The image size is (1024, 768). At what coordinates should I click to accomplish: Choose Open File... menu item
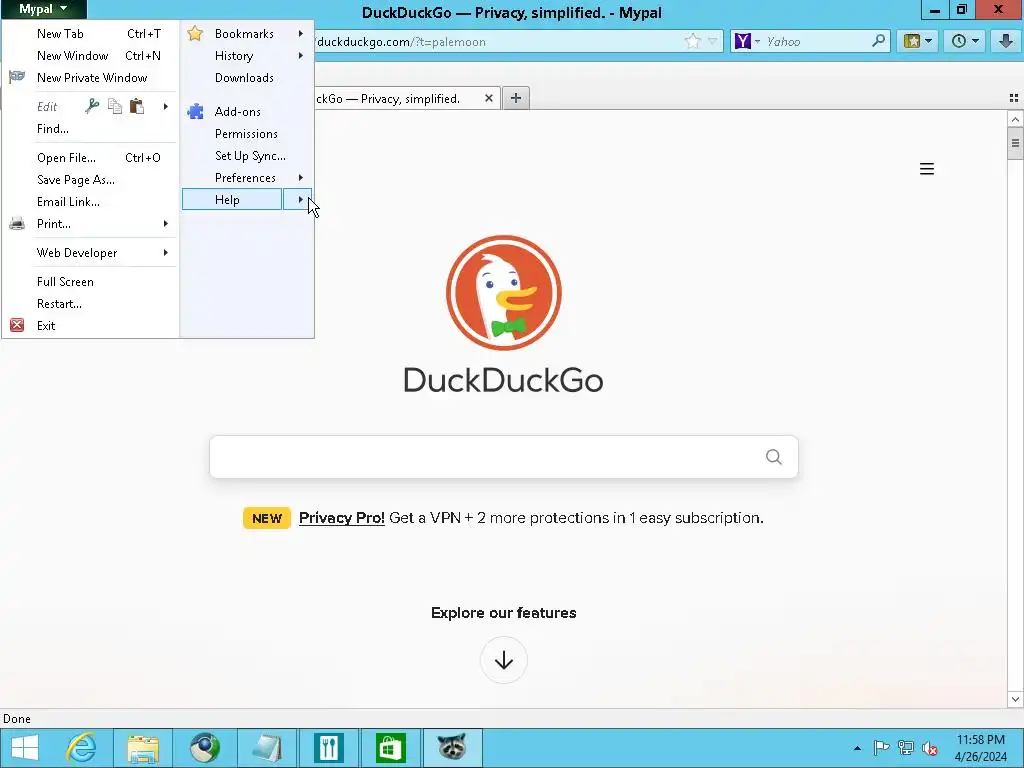[x=89, y=157]
